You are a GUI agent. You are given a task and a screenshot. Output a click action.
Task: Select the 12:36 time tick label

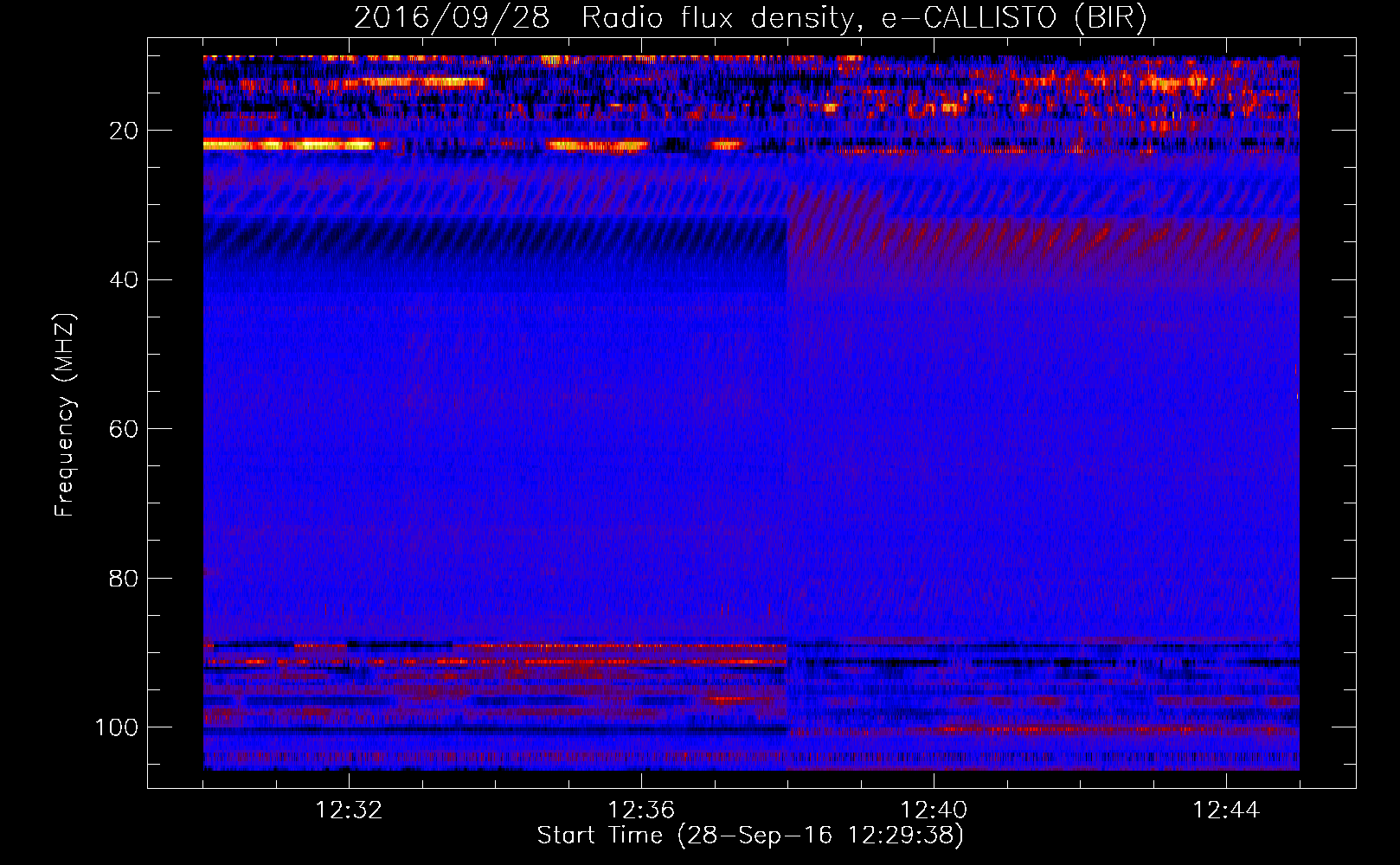click(641, 810)
